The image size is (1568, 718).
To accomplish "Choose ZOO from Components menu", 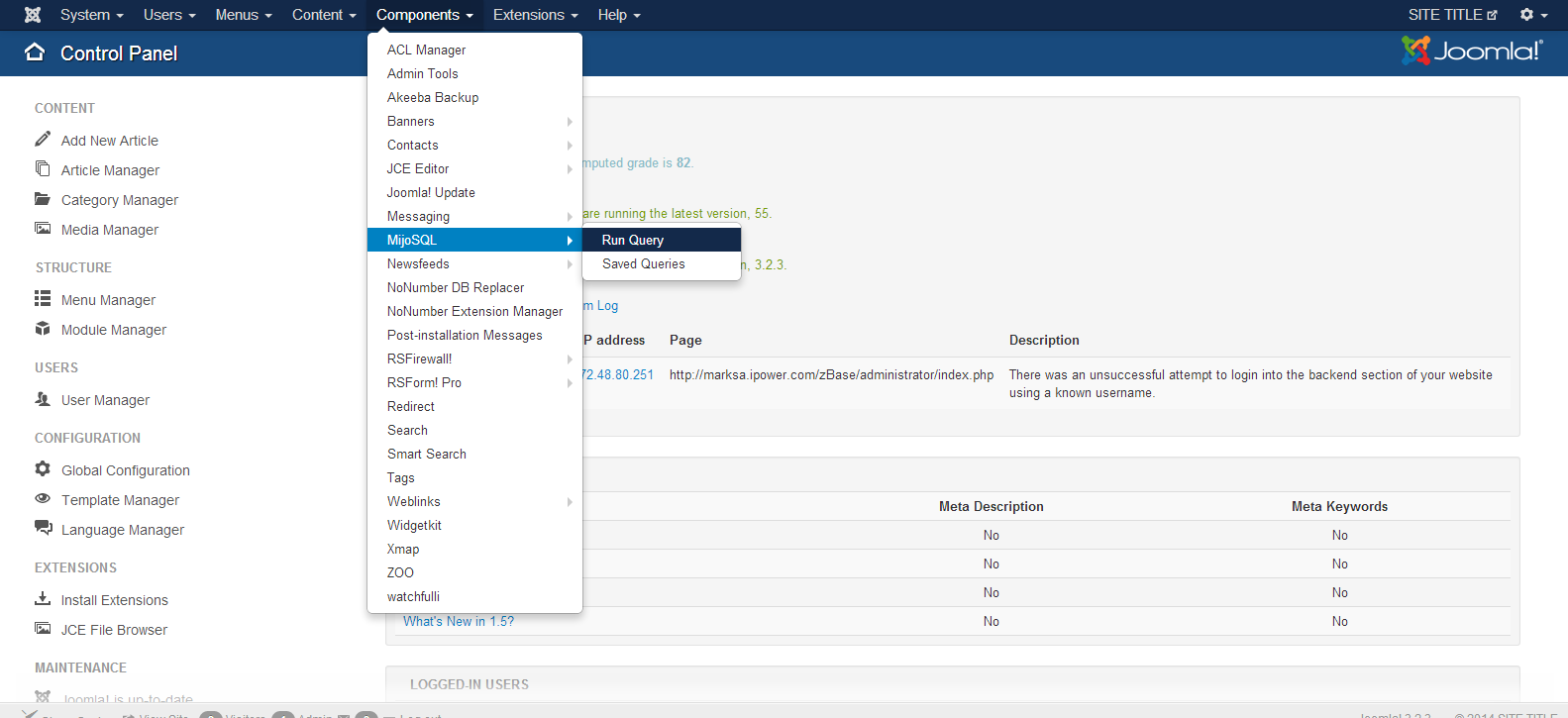I will pyautogui.click(x=474, y=572).
